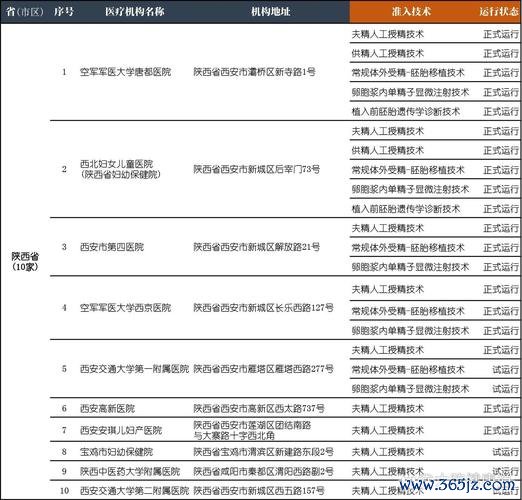Screen dimensions: 522x500
Task: Click address 陕西省宝鸡市渭滨区新建路东段2号
Action: [263, 452]
